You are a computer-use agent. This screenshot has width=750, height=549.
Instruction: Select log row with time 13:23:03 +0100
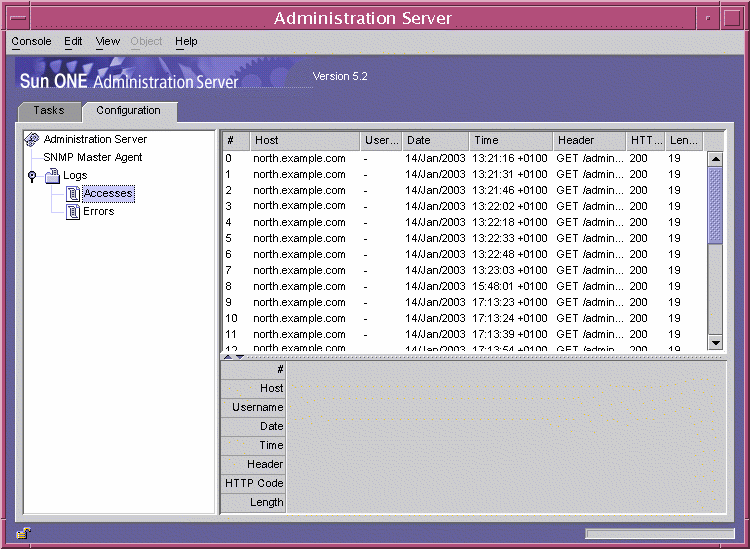(464, 270)
